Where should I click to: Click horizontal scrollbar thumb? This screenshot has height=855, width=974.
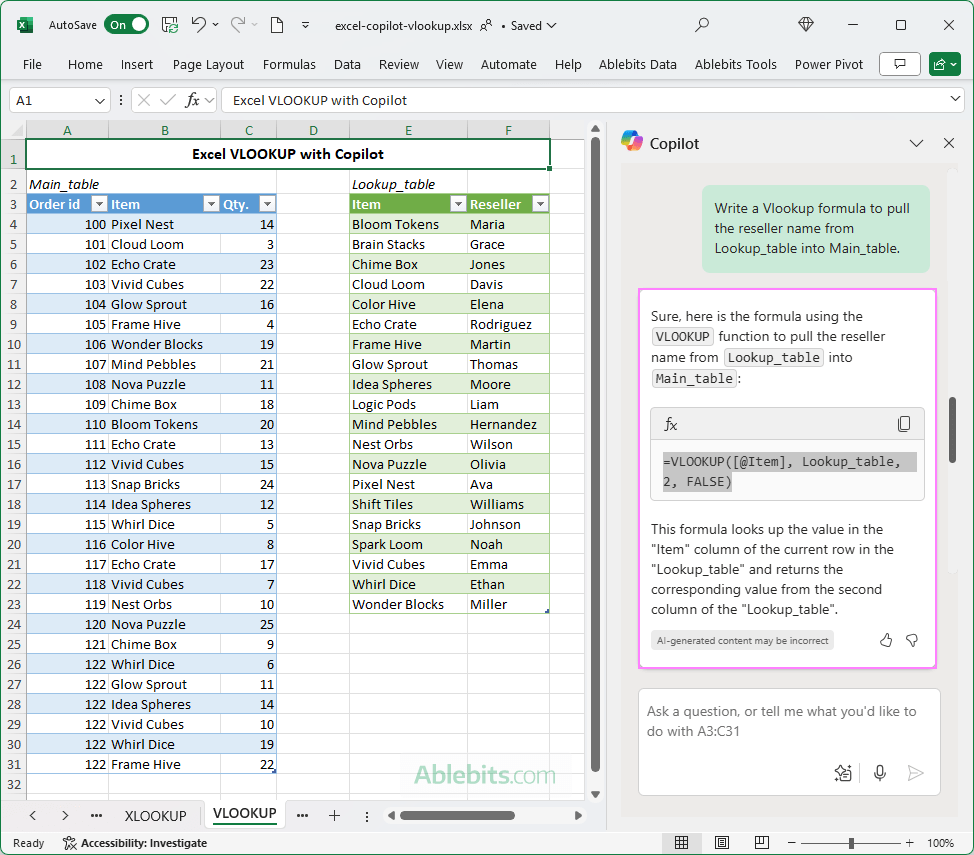[457, 815]
